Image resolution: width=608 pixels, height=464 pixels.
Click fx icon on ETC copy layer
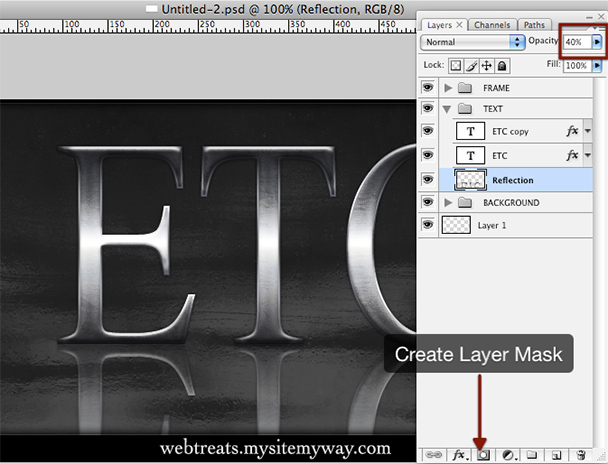click(x=572, y=131)
